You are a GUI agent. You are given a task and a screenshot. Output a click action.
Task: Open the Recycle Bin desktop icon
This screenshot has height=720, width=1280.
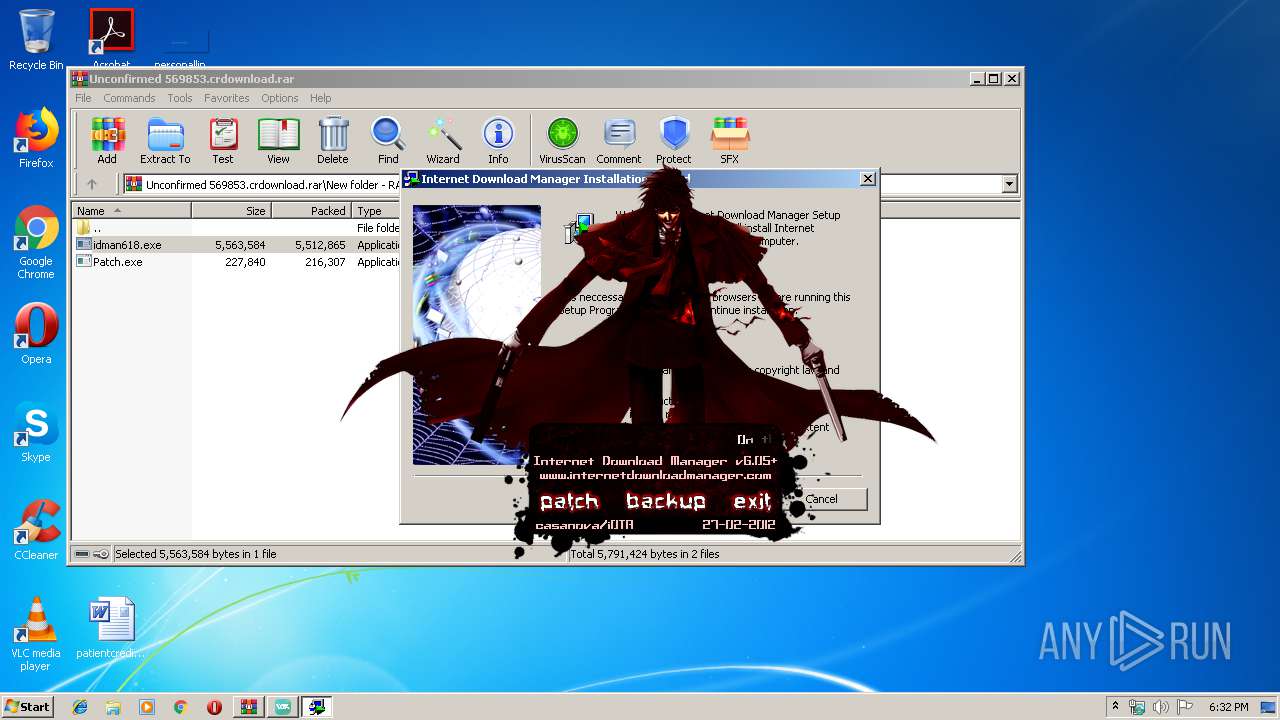(x=36, y=40)
